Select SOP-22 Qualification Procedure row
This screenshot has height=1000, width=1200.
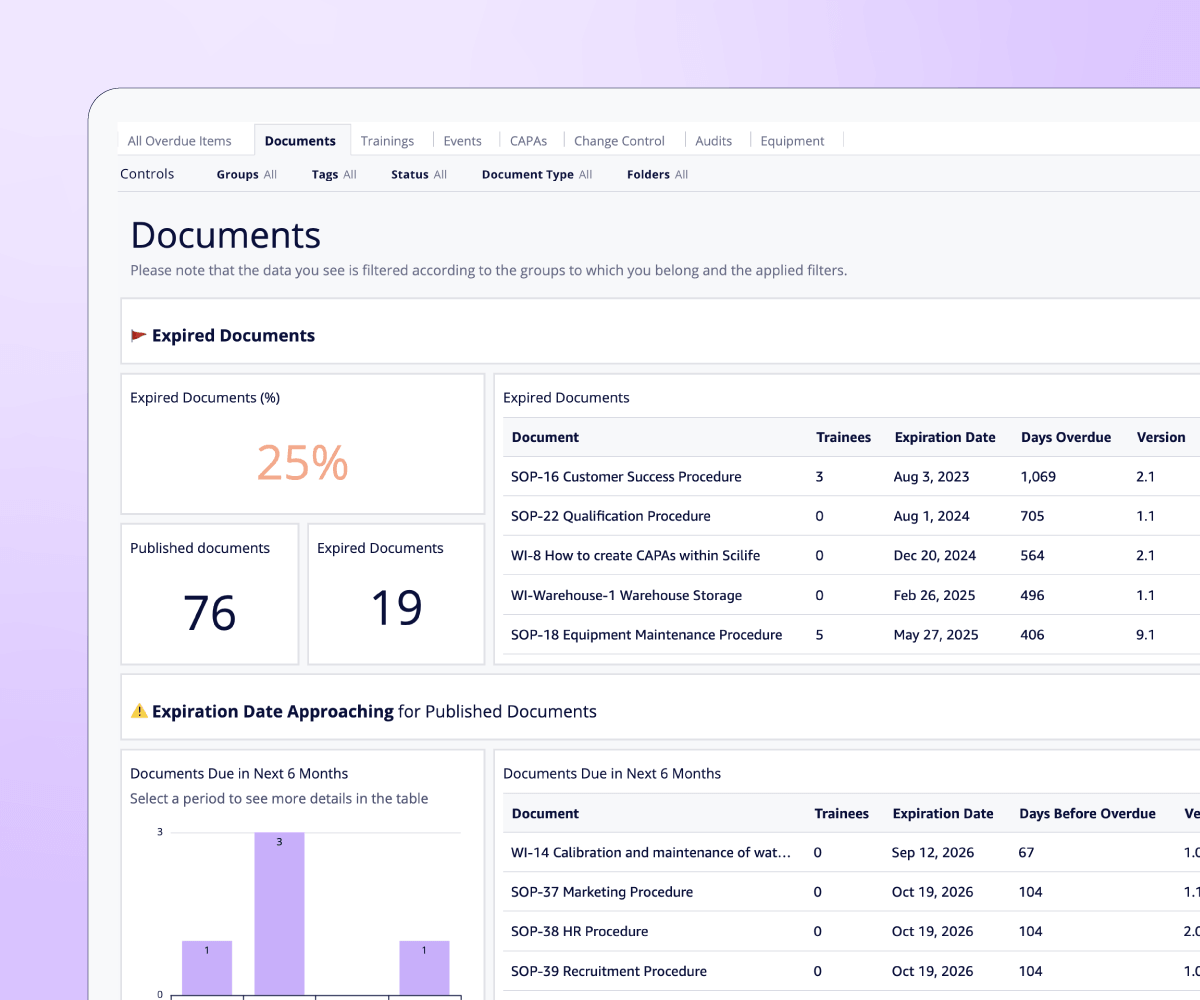851,516
